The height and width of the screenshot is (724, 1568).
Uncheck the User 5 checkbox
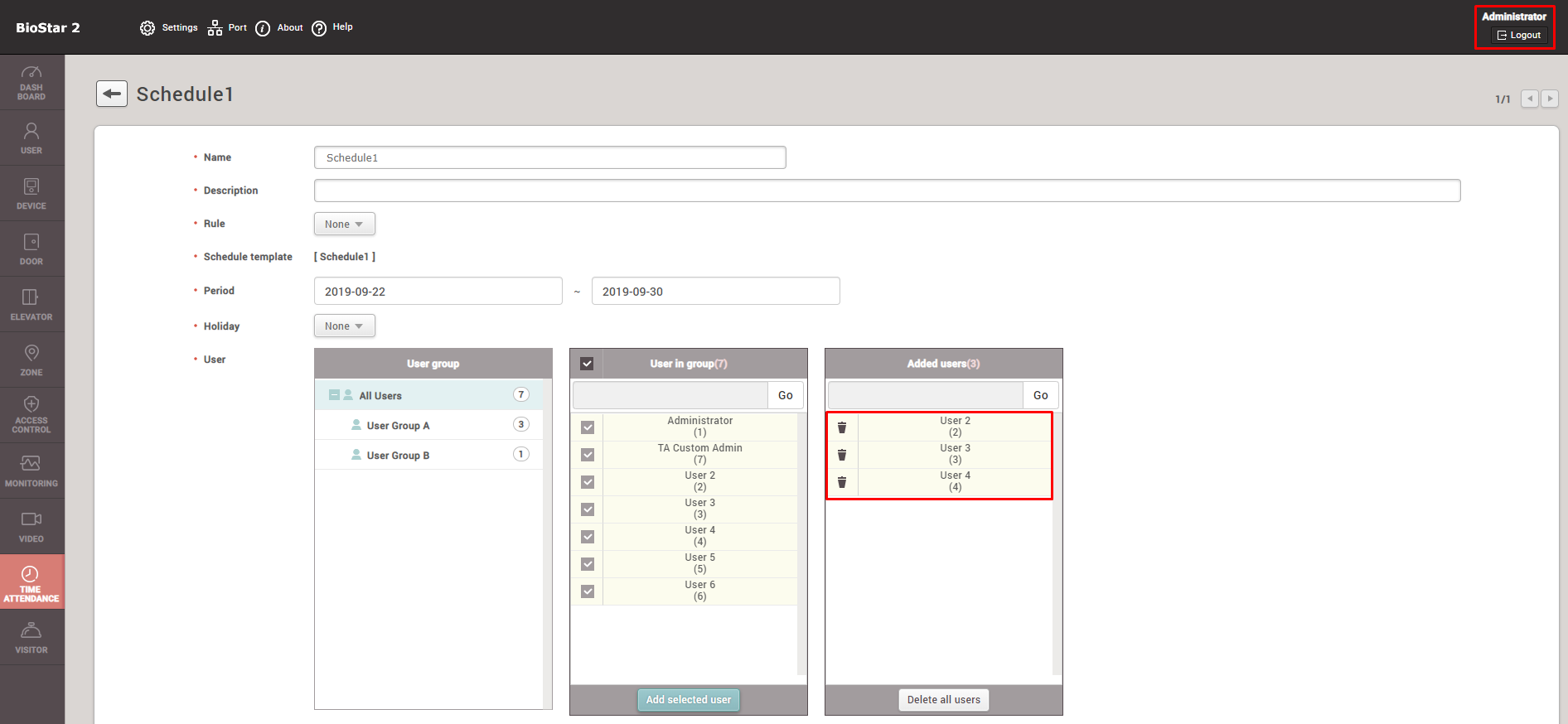coord(588,564)
